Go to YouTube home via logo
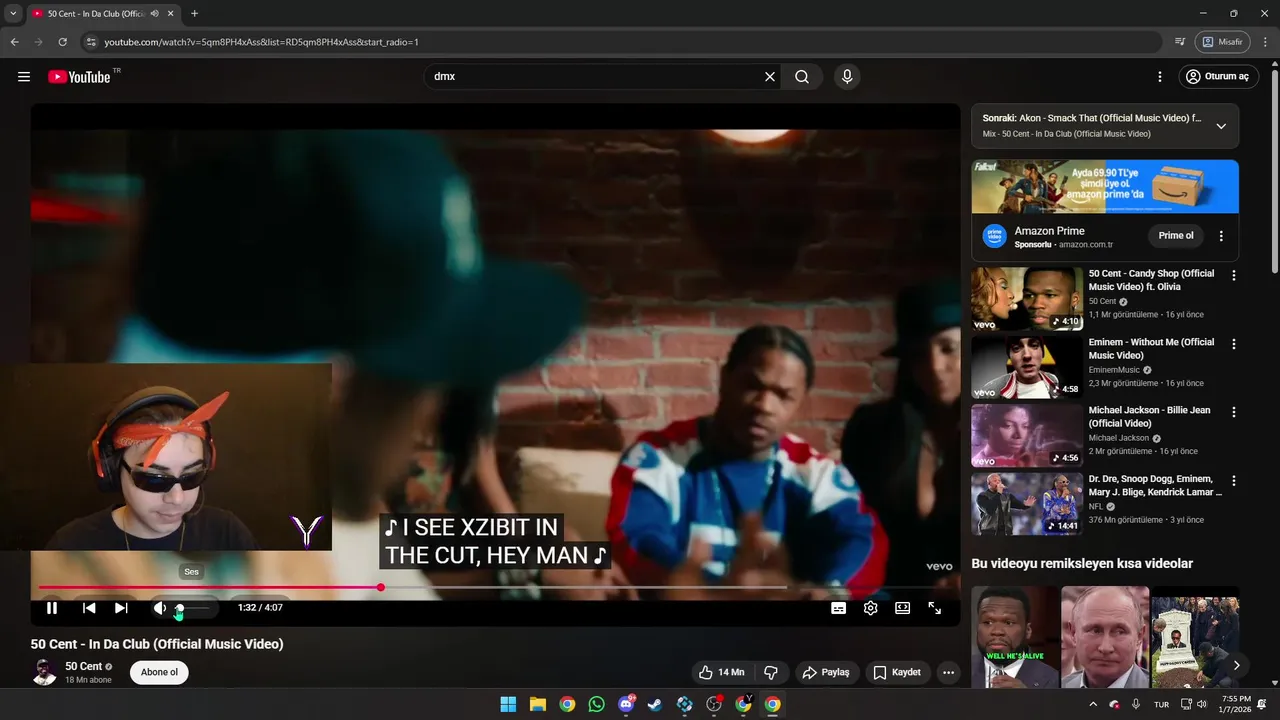The image size is (1280, 720). [x=79, y=77]
